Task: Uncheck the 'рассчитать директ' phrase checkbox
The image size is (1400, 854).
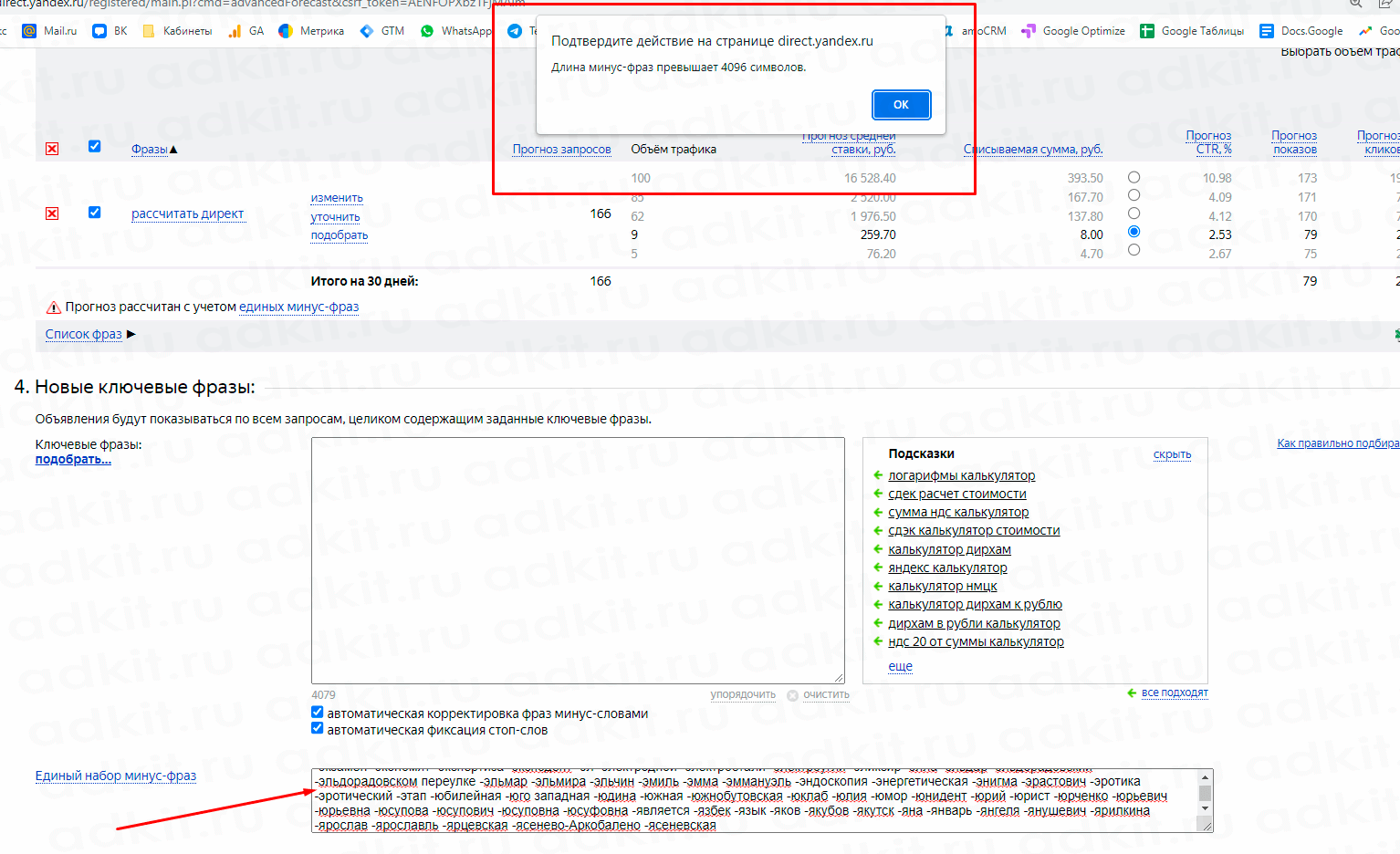Action: pos(94,212)
